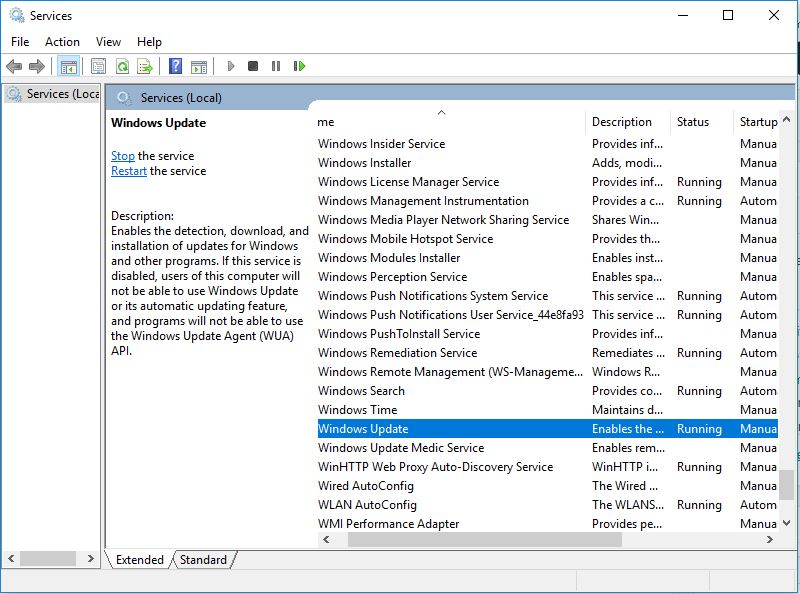Select the Windows Search service row
The height and width of the screenshot is (594, 800).
(x=361, y=391)
